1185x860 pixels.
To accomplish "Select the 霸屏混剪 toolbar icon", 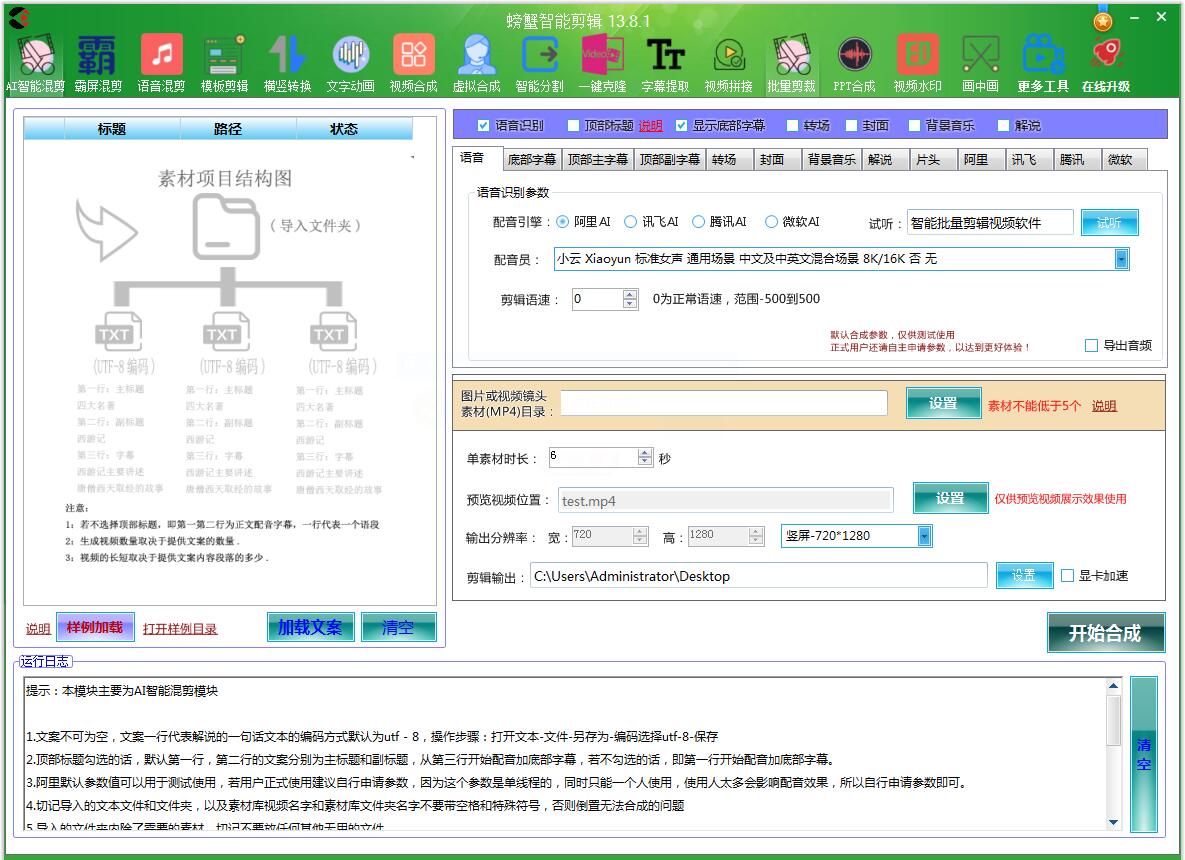I will click(98, 63).
